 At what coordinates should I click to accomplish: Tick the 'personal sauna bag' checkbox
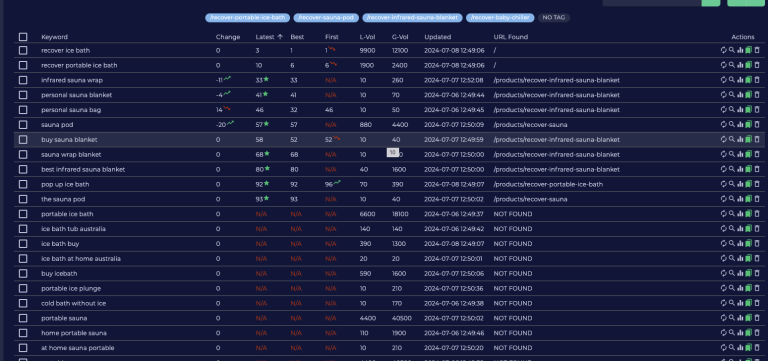[x=23, y=110]
